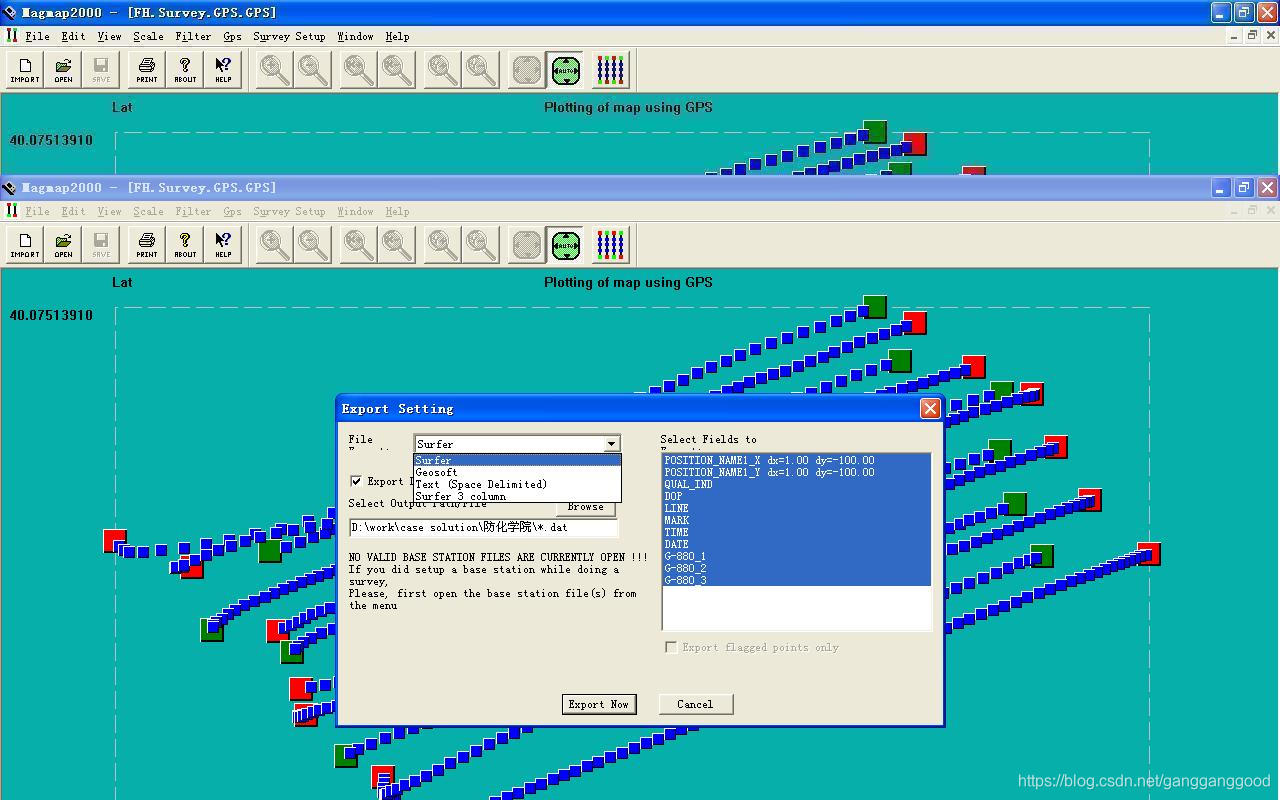Click the PRINT toolbar icon
The height and width of the screenshot is (800, 1280).
click(x=145, y=244)
